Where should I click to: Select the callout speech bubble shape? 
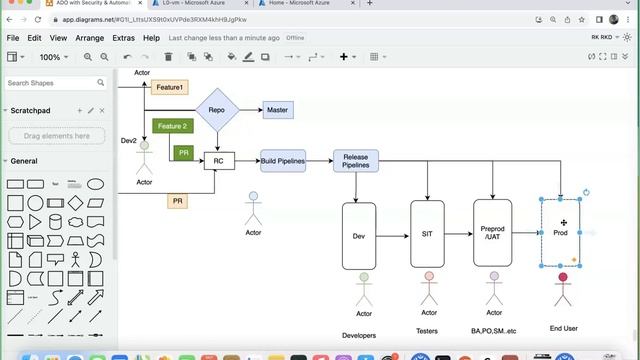[55, 259]
